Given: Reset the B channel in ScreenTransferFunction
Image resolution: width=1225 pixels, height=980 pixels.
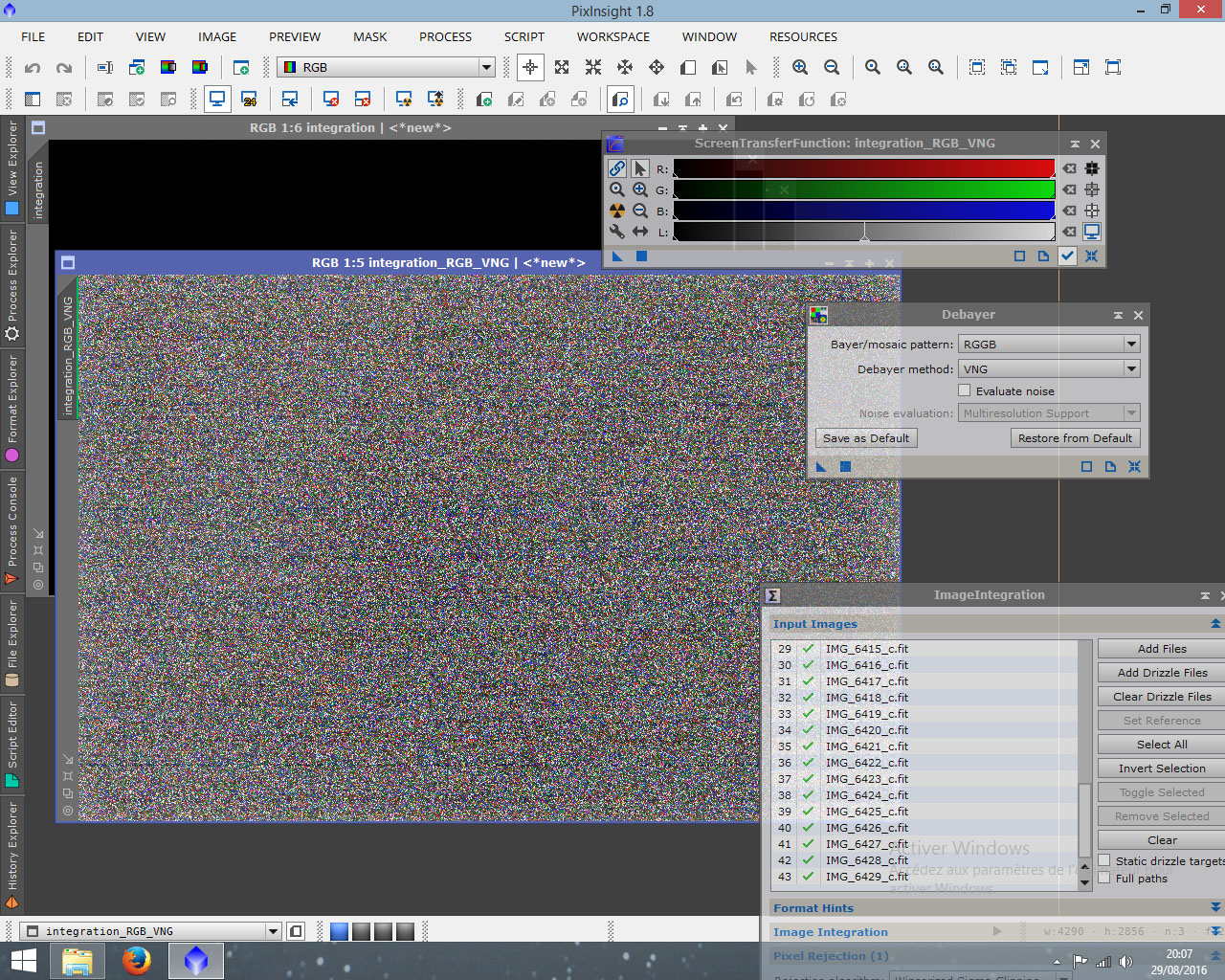Looking at the screenshot, I should click(1070, 211).
